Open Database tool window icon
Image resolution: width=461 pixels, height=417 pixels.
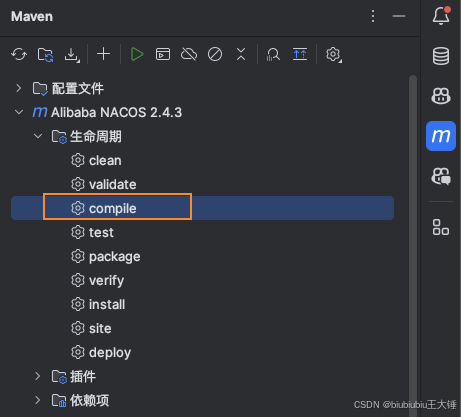[441, 56]
